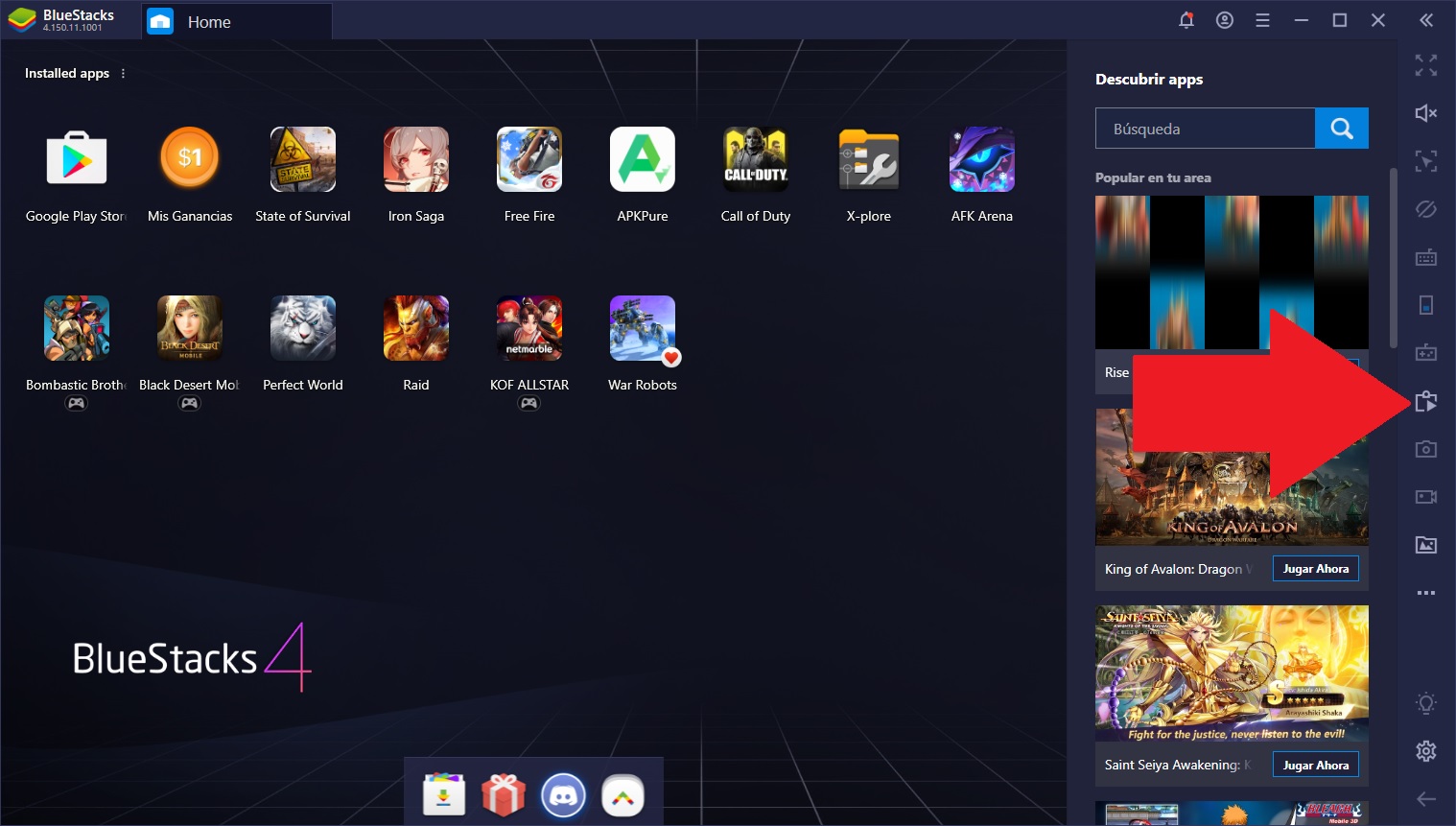Open BlueStacks help icon in dock
The height and width of the screenshot is (826, 1456).
click(x=622, y=795)
